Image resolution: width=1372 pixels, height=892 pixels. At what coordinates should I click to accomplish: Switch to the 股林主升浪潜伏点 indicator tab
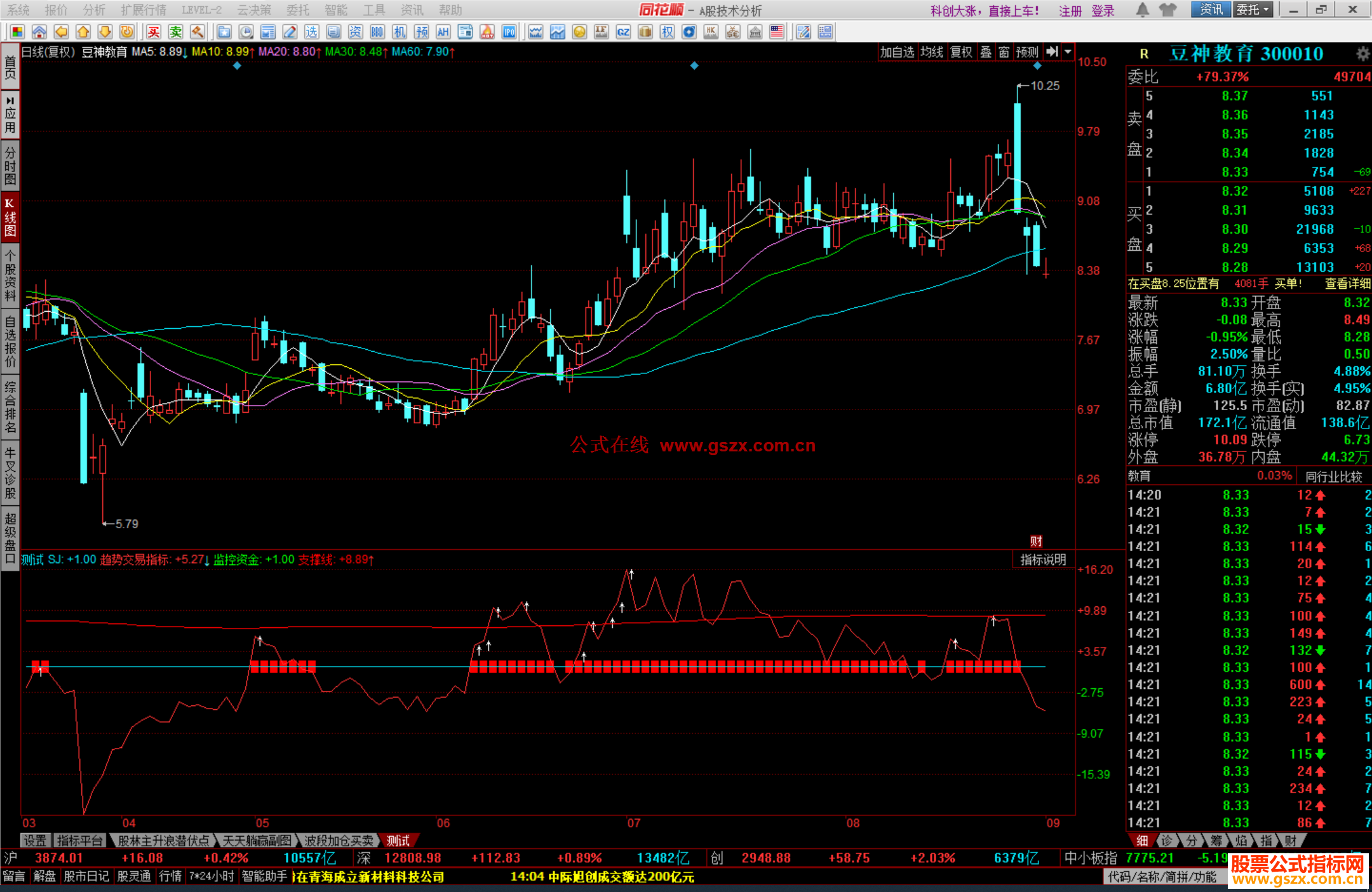click(x=163, y=841)
